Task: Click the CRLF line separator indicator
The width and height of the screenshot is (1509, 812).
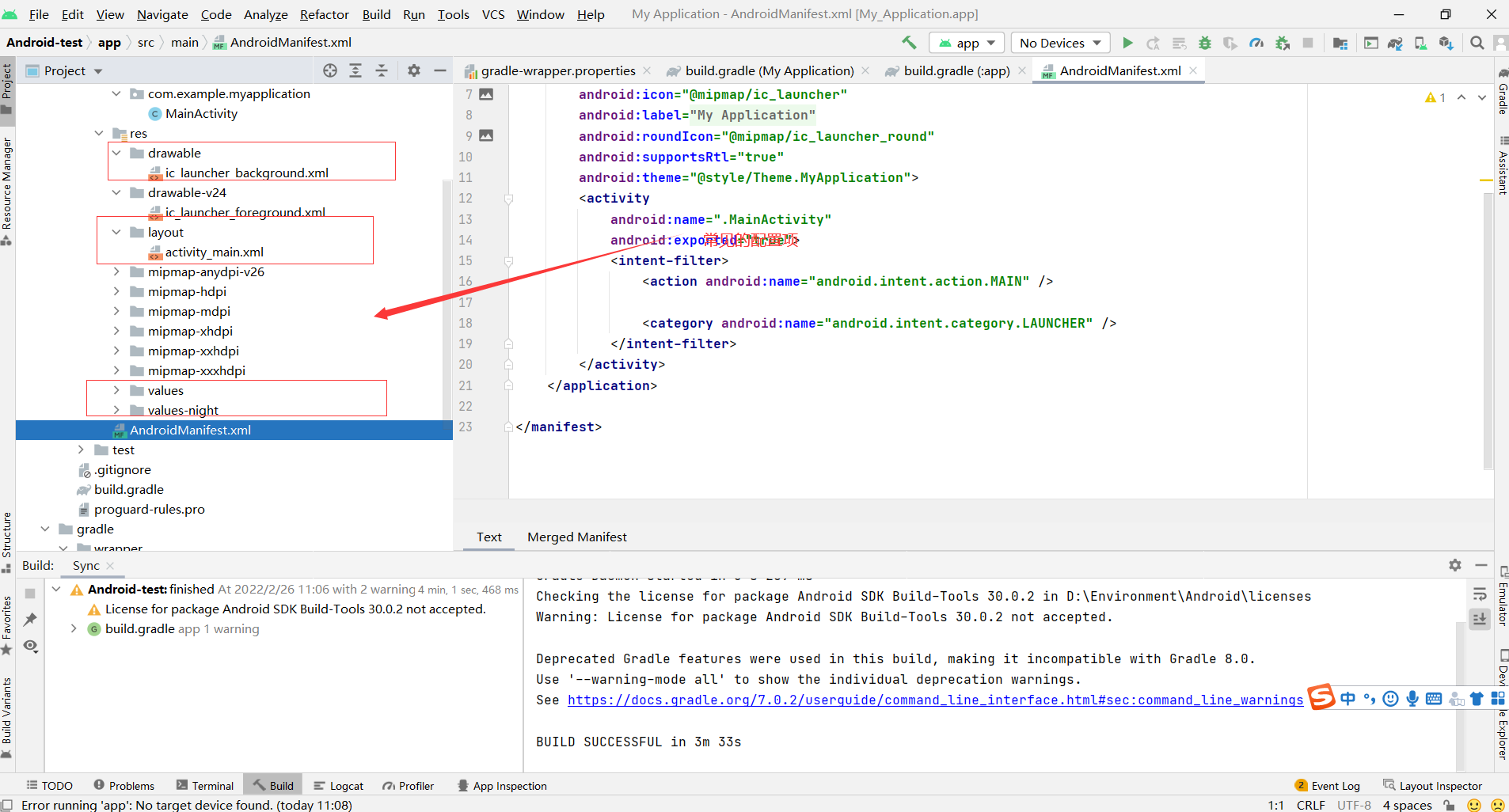Action: (x=1310, y=804)
